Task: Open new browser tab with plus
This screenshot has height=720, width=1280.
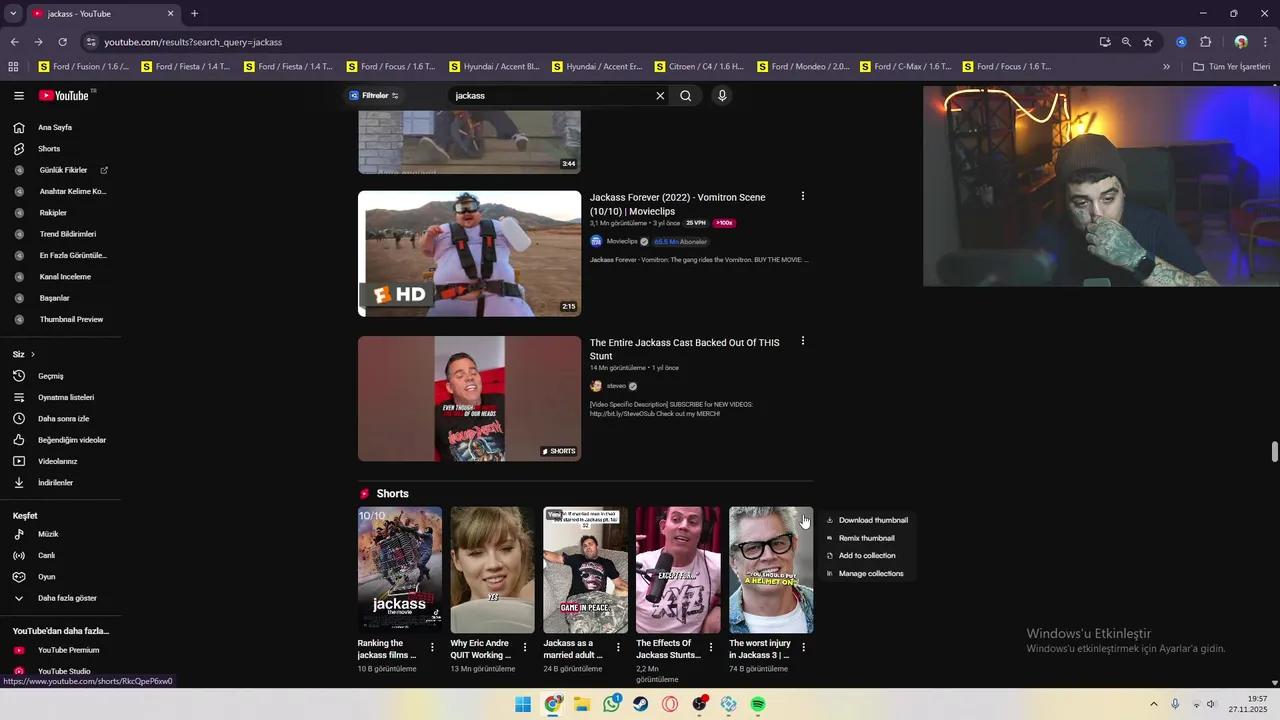Action: coord(194,14)
